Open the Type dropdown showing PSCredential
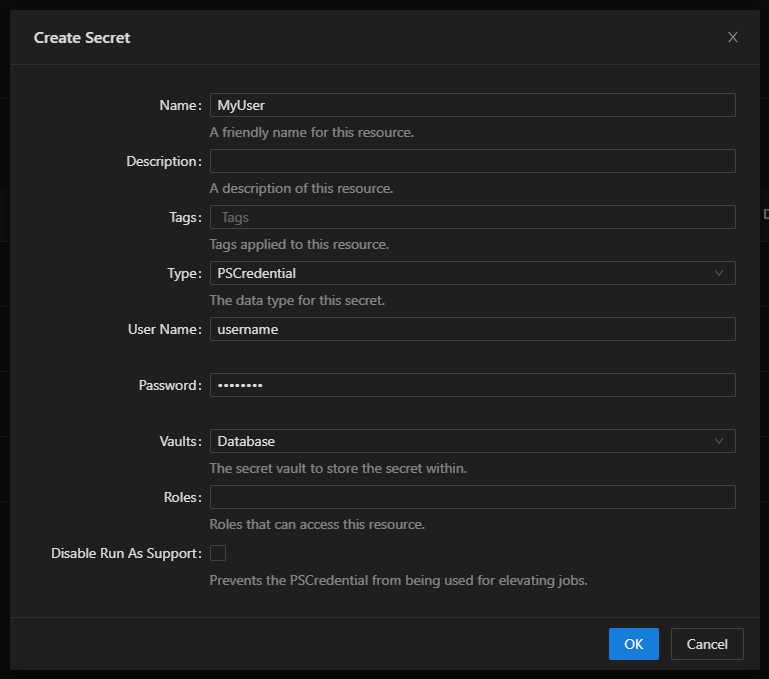The width and height of the screenshot is (769, 679). pos(460,273)
